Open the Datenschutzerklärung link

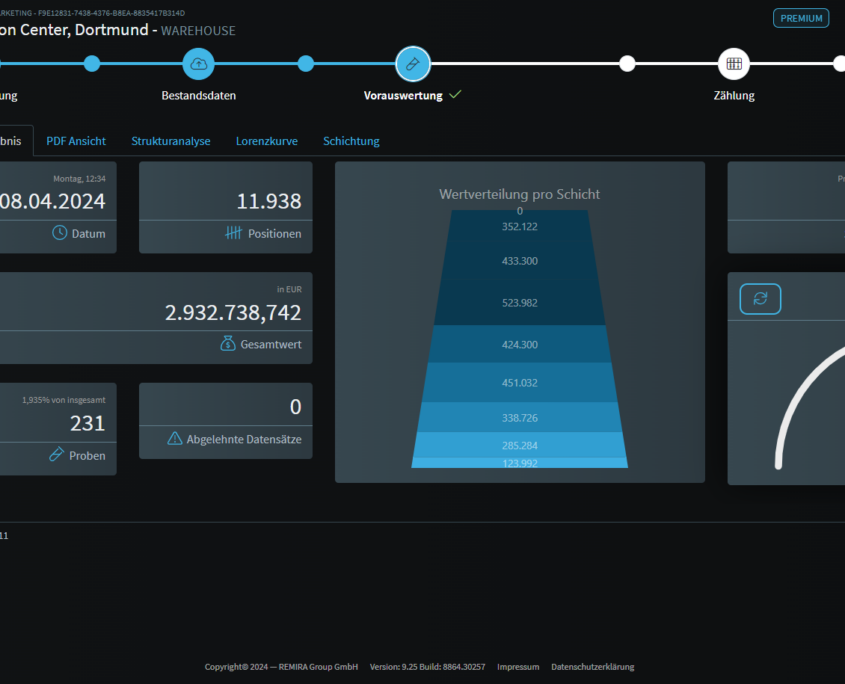(x=594, y=666)
